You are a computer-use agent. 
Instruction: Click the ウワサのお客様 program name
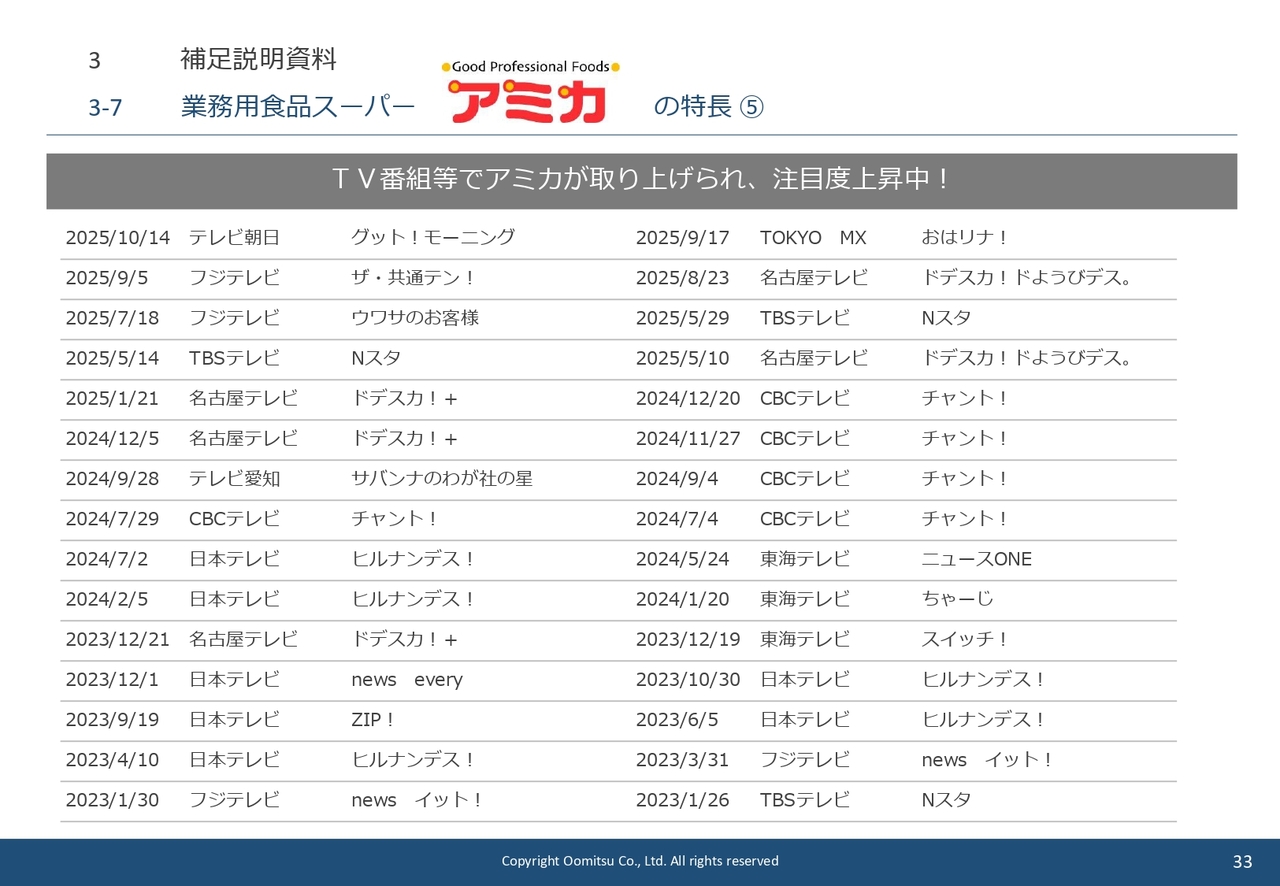coord(415,318)
